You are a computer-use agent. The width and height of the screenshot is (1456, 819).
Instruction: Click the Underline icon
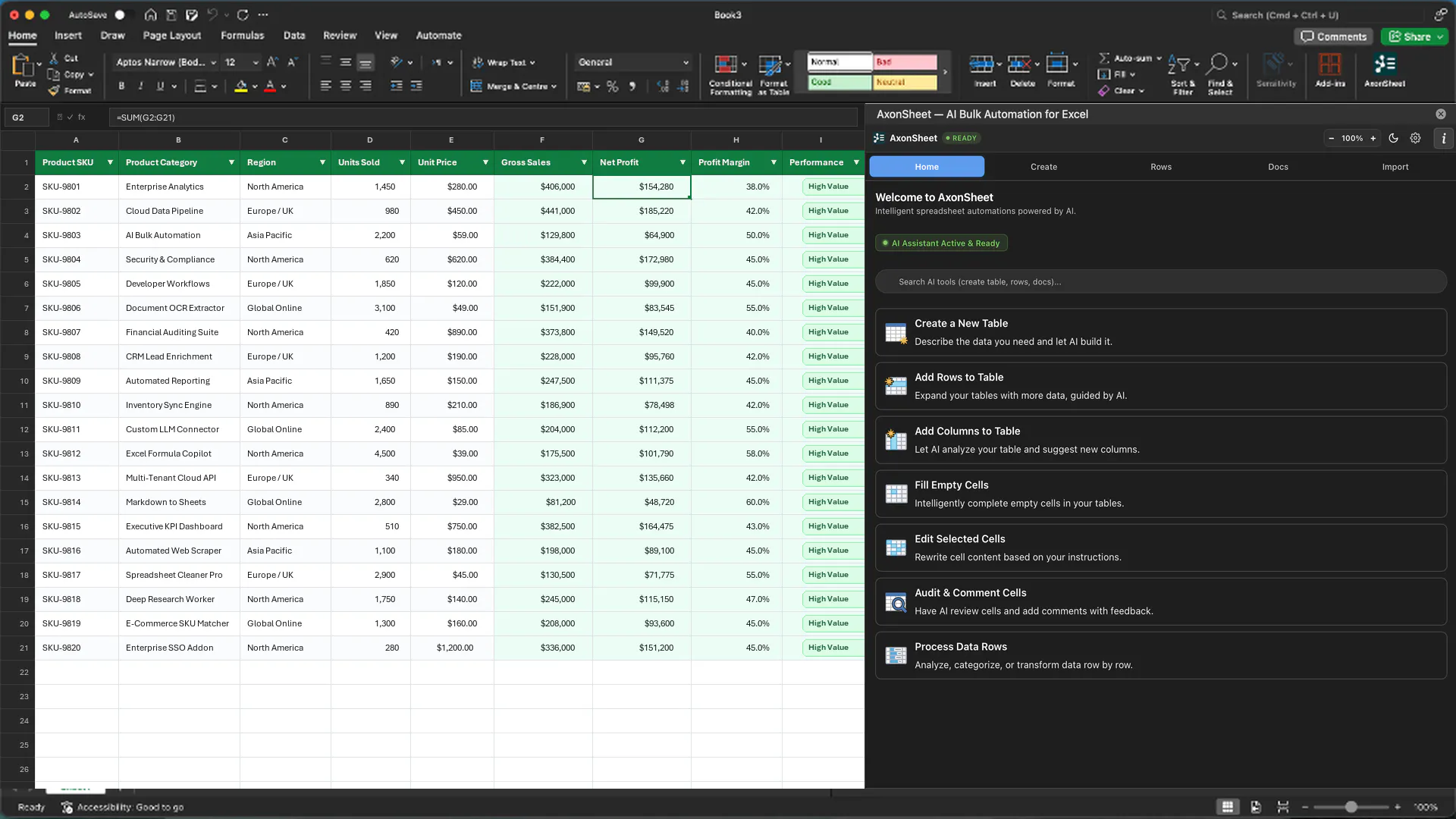160,86
